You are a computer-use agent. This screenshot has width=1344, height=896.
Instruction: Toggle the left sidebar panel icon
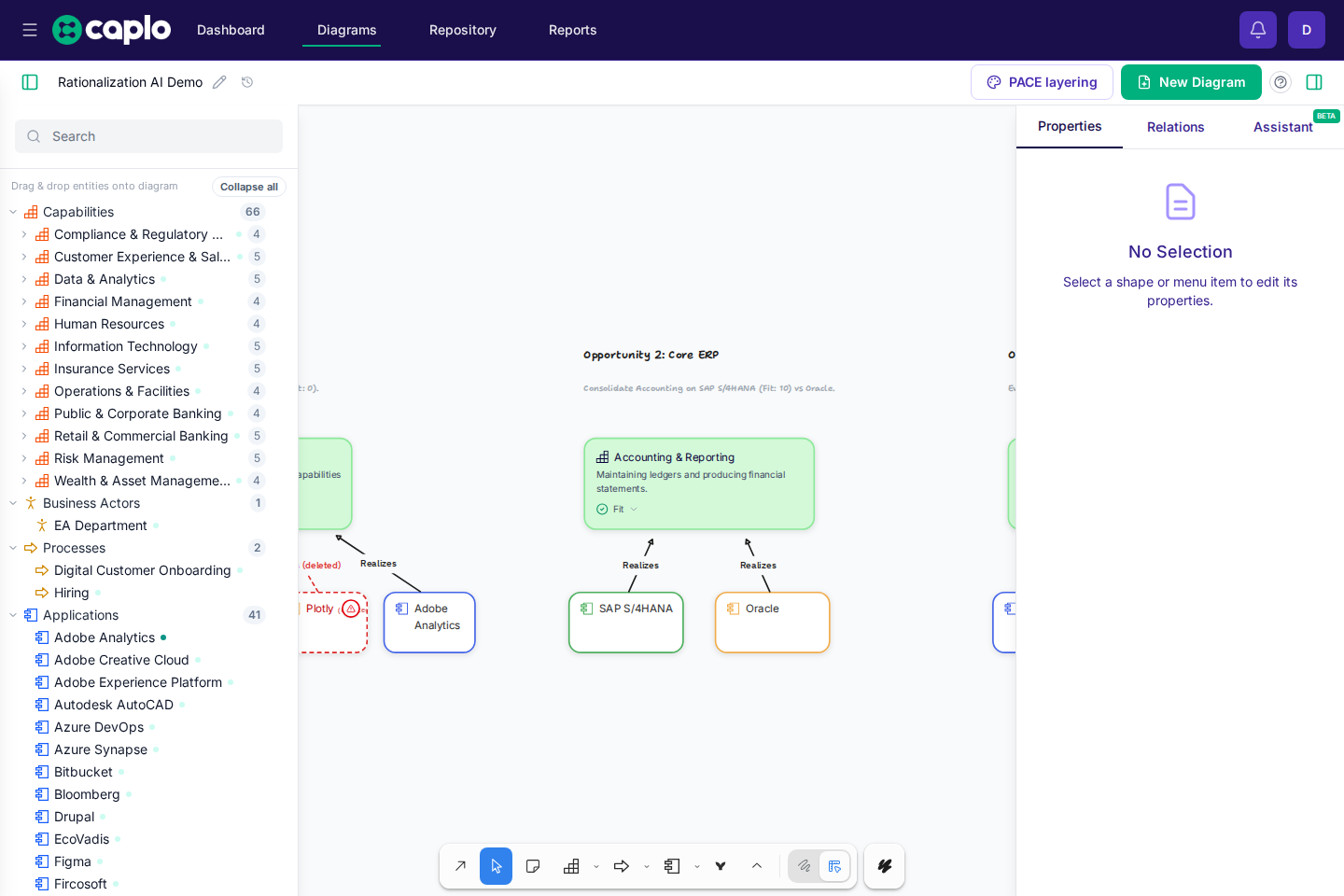point(30,82)
